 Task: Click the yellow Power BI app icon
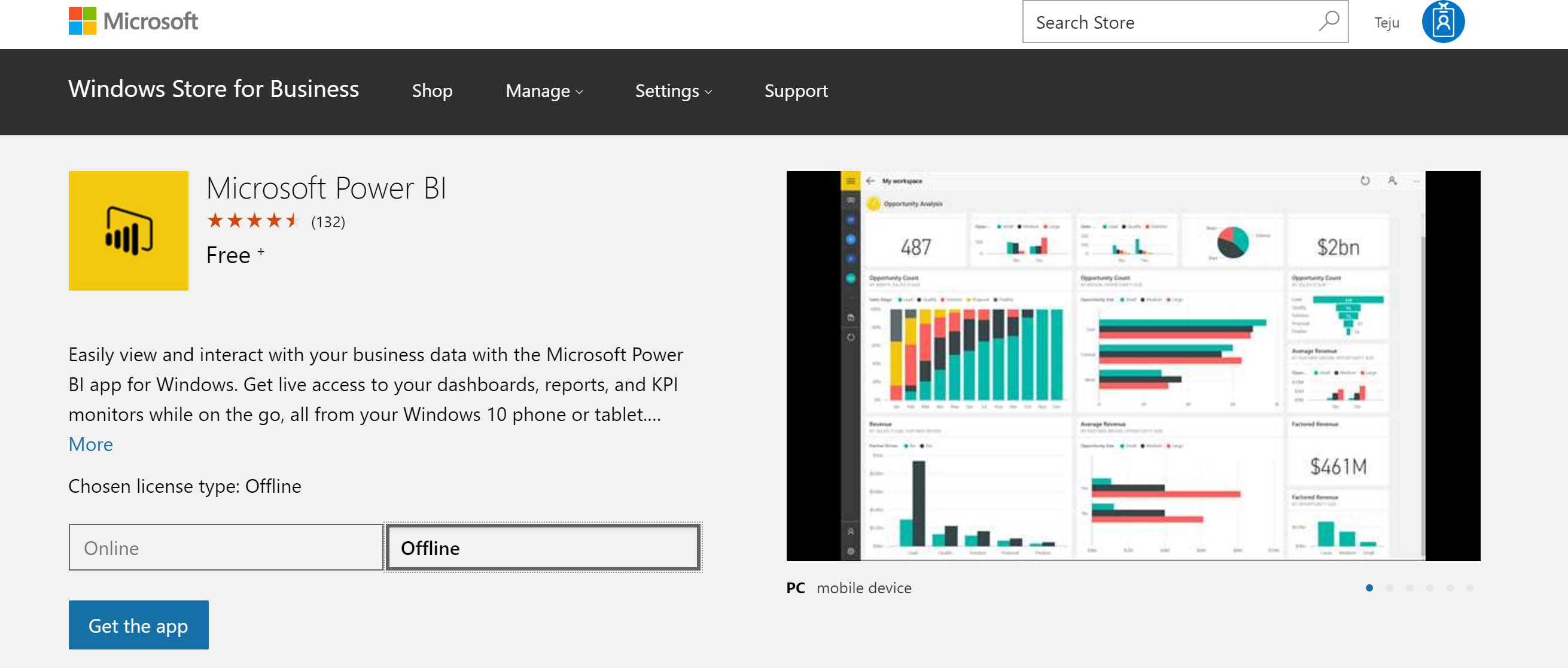[129, 231]
